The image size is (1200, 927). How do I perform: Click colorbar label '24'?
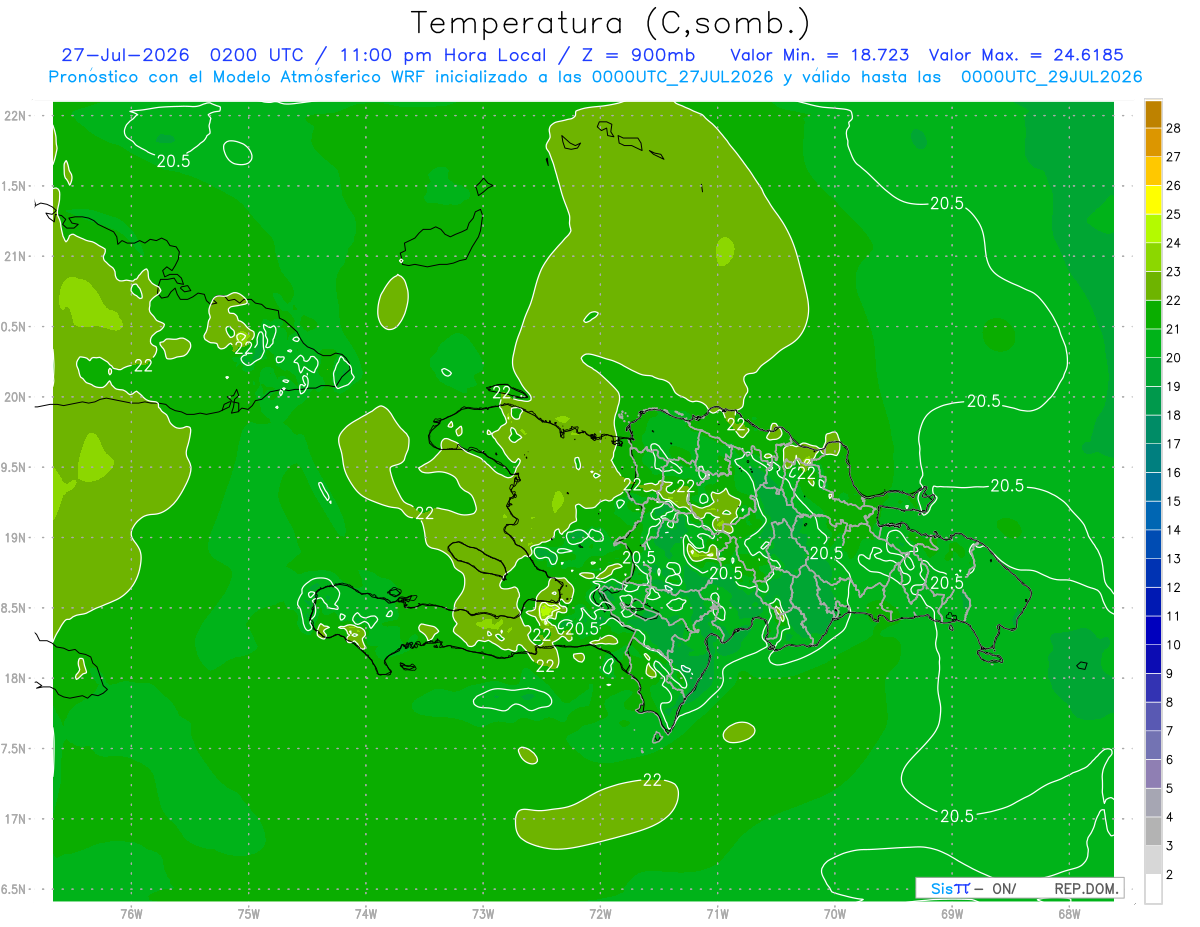[1174, 243]
